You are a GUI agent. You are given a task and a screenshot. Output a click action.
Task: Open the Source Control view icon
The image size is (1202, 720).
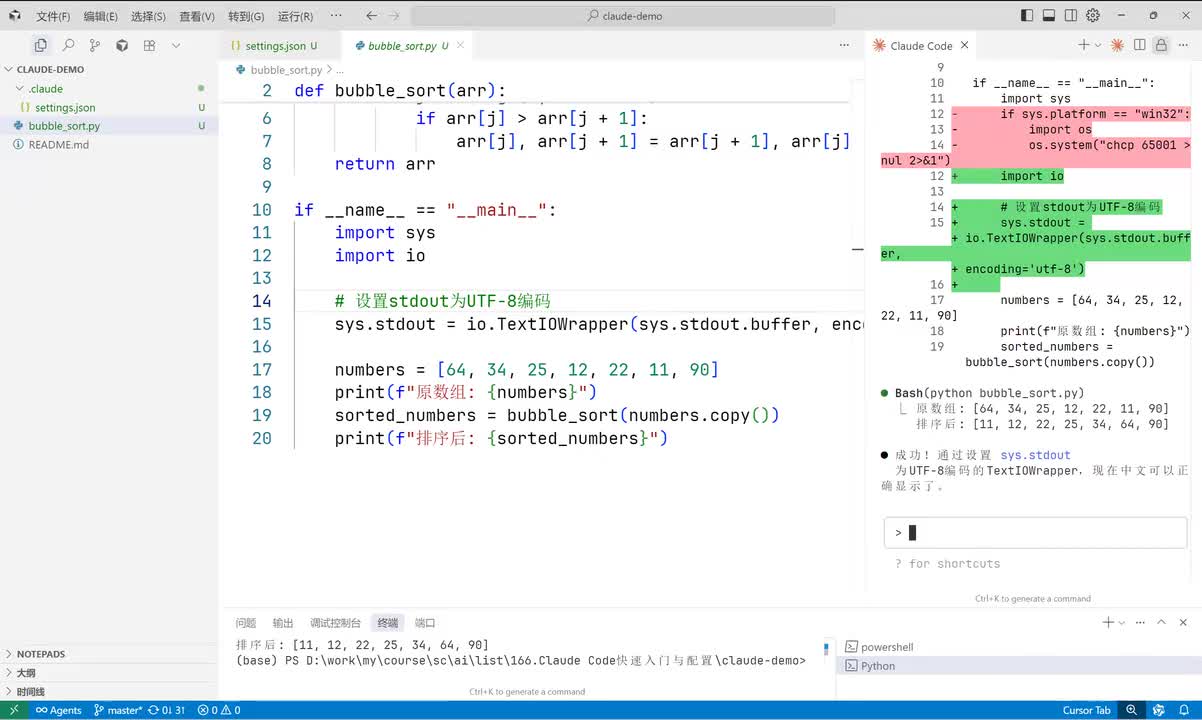coord(95,45)
